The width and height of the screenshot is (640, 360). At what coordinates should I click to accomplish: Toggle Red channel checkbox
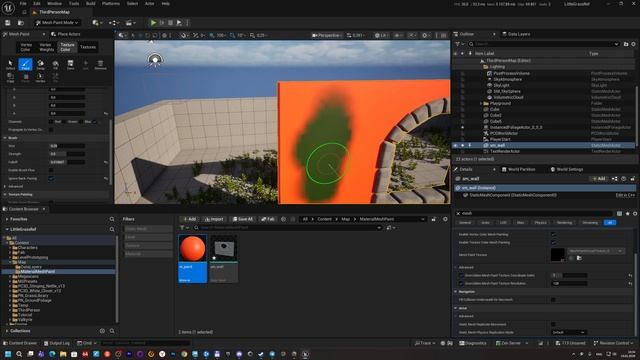(x=51, y=122)
